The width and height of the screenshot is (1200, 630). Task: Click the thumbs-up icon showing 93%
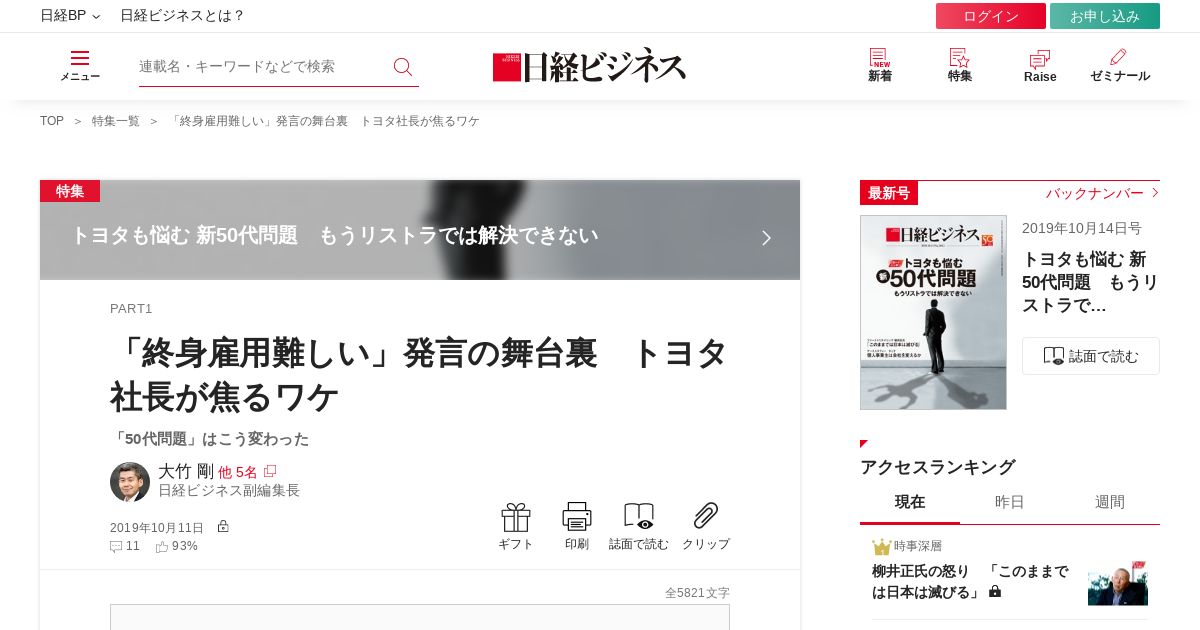tap(162, 546)
